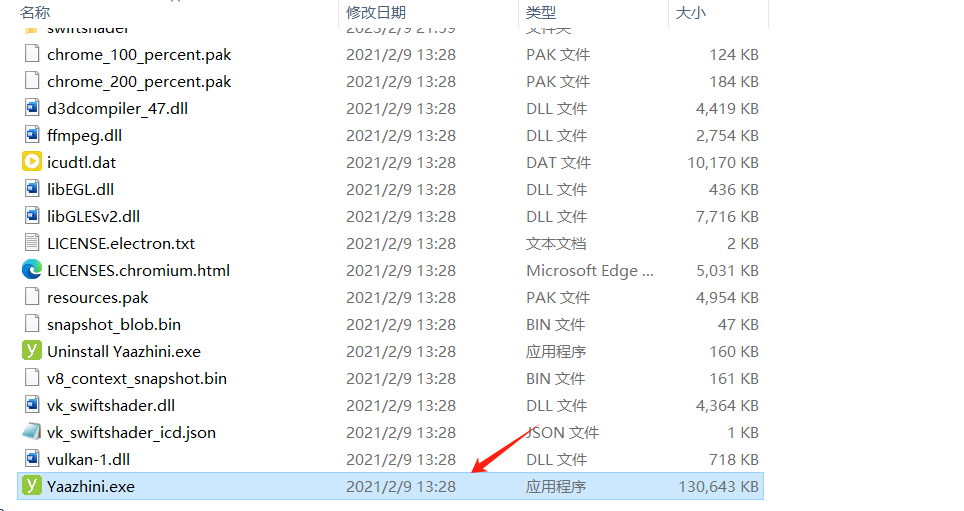Select file name chrome_100_percent.pak

[x=139, y=55]
